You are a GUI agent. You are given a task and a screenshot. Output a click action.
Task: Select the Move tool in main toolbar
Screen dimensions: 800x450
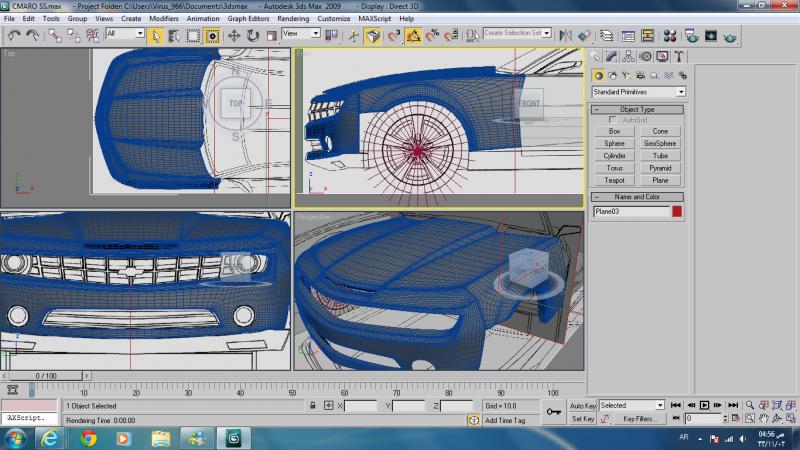point(234,36)
